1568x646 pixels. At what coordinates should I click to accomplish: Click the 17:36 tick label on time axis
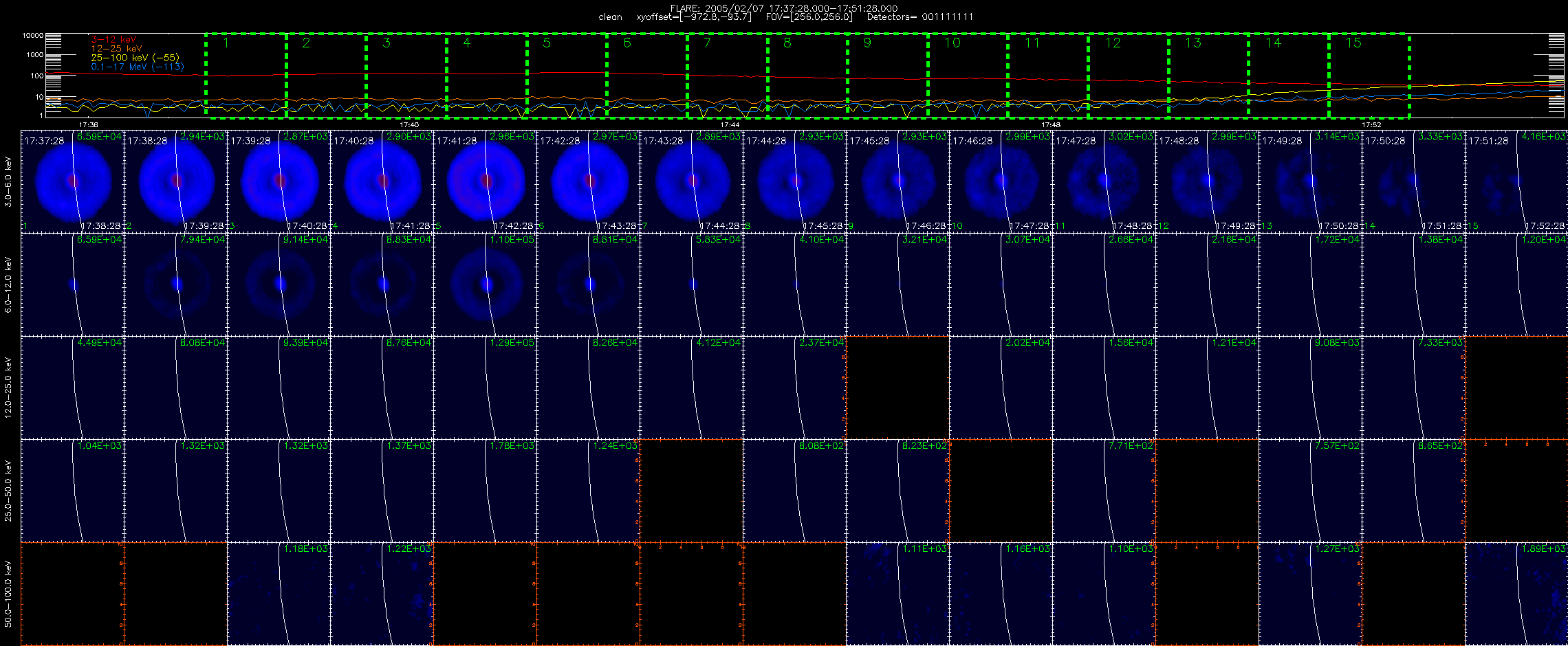click(88, 125)
